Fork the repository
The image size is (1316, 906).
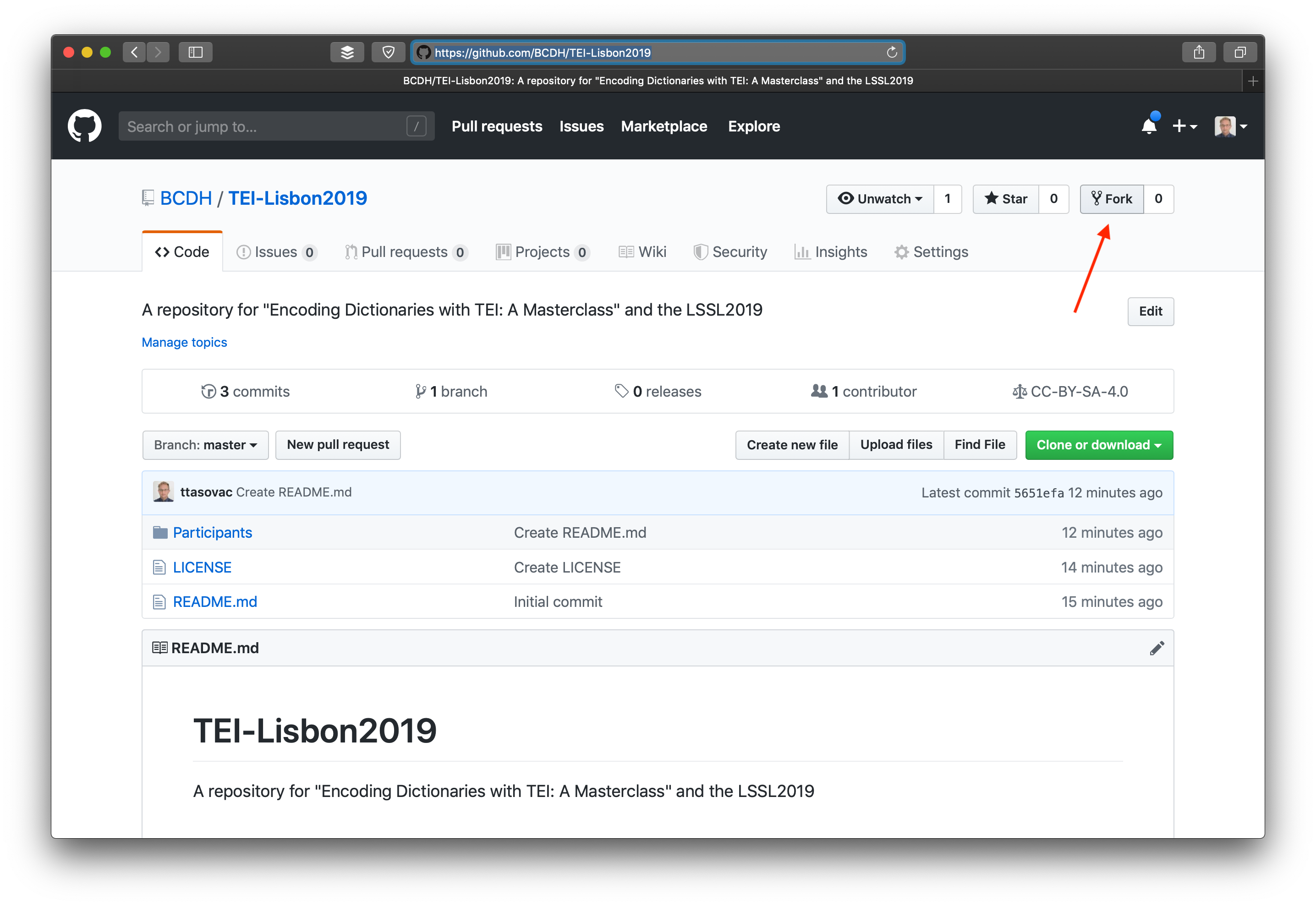1112,199
